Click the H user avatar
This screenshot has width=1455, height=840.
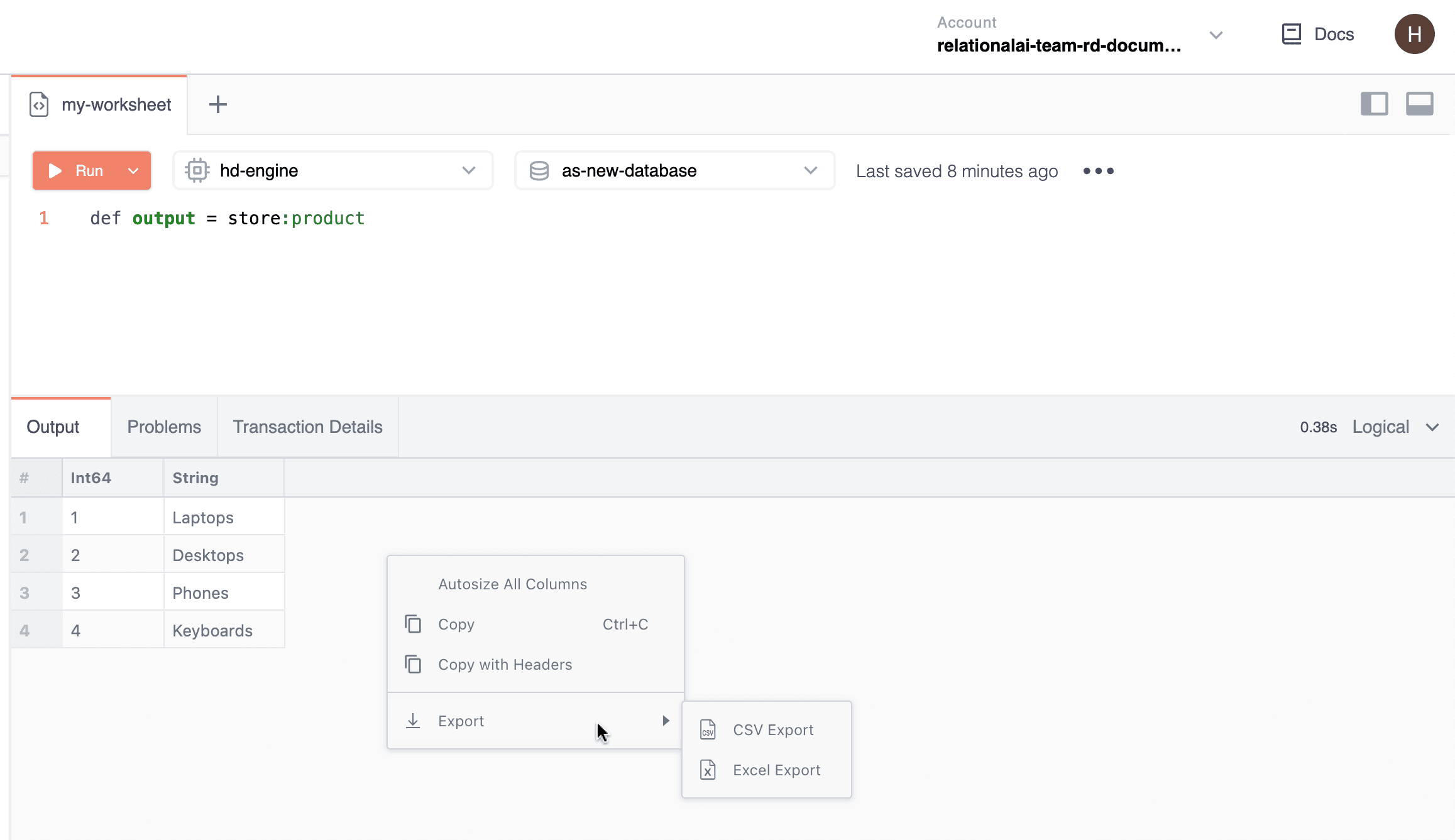(x=1414, y=34)
